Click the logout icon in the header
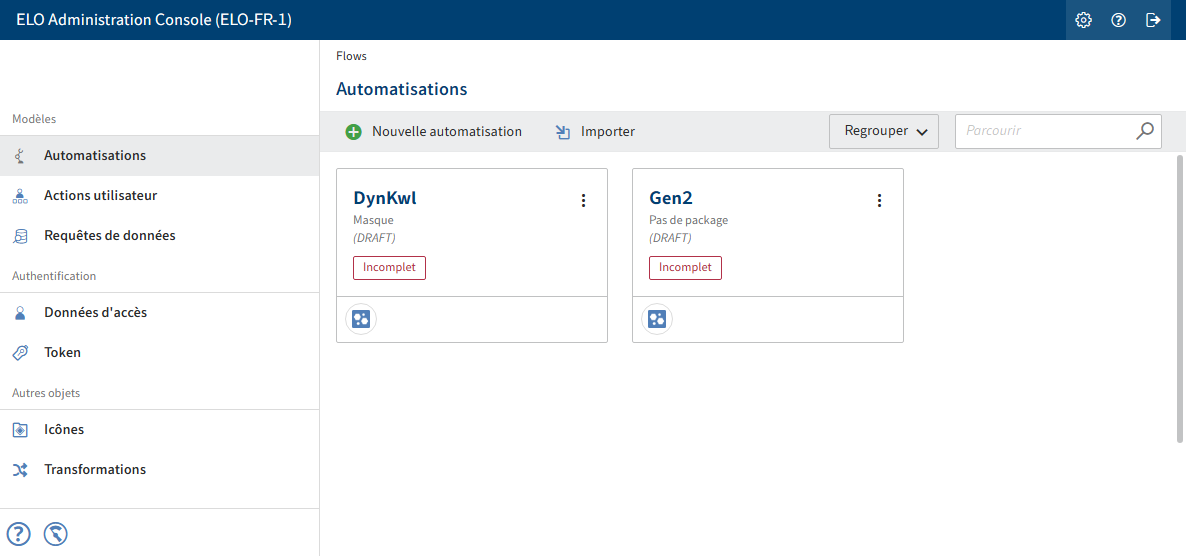 click(1153, 20)
